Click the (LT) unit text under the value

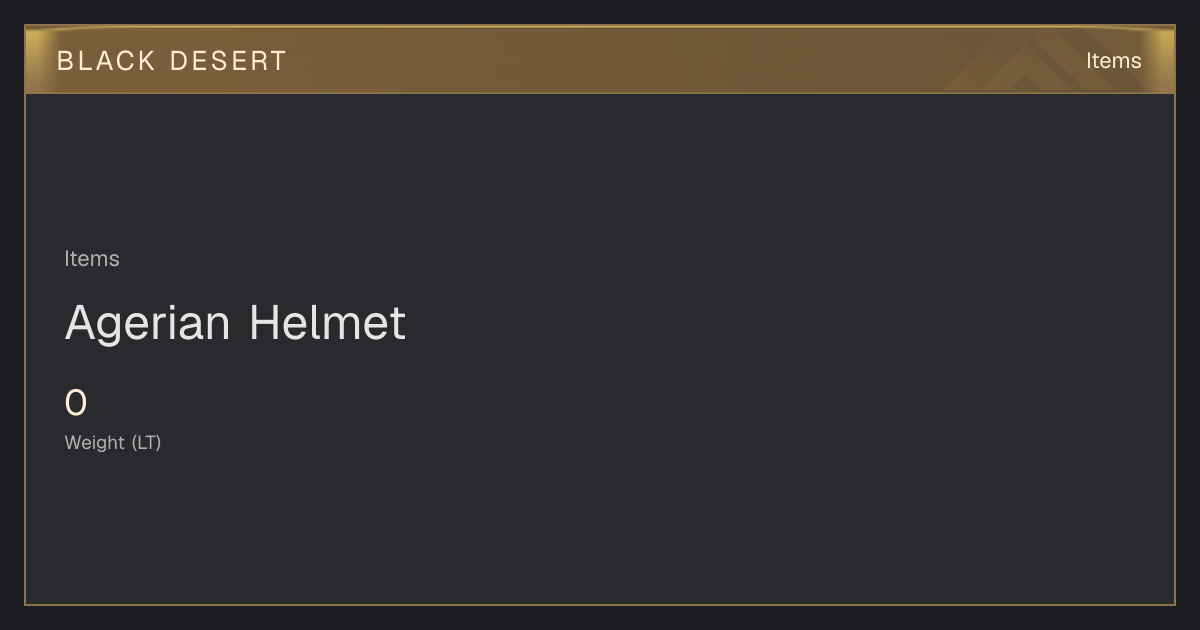[146, 443]
